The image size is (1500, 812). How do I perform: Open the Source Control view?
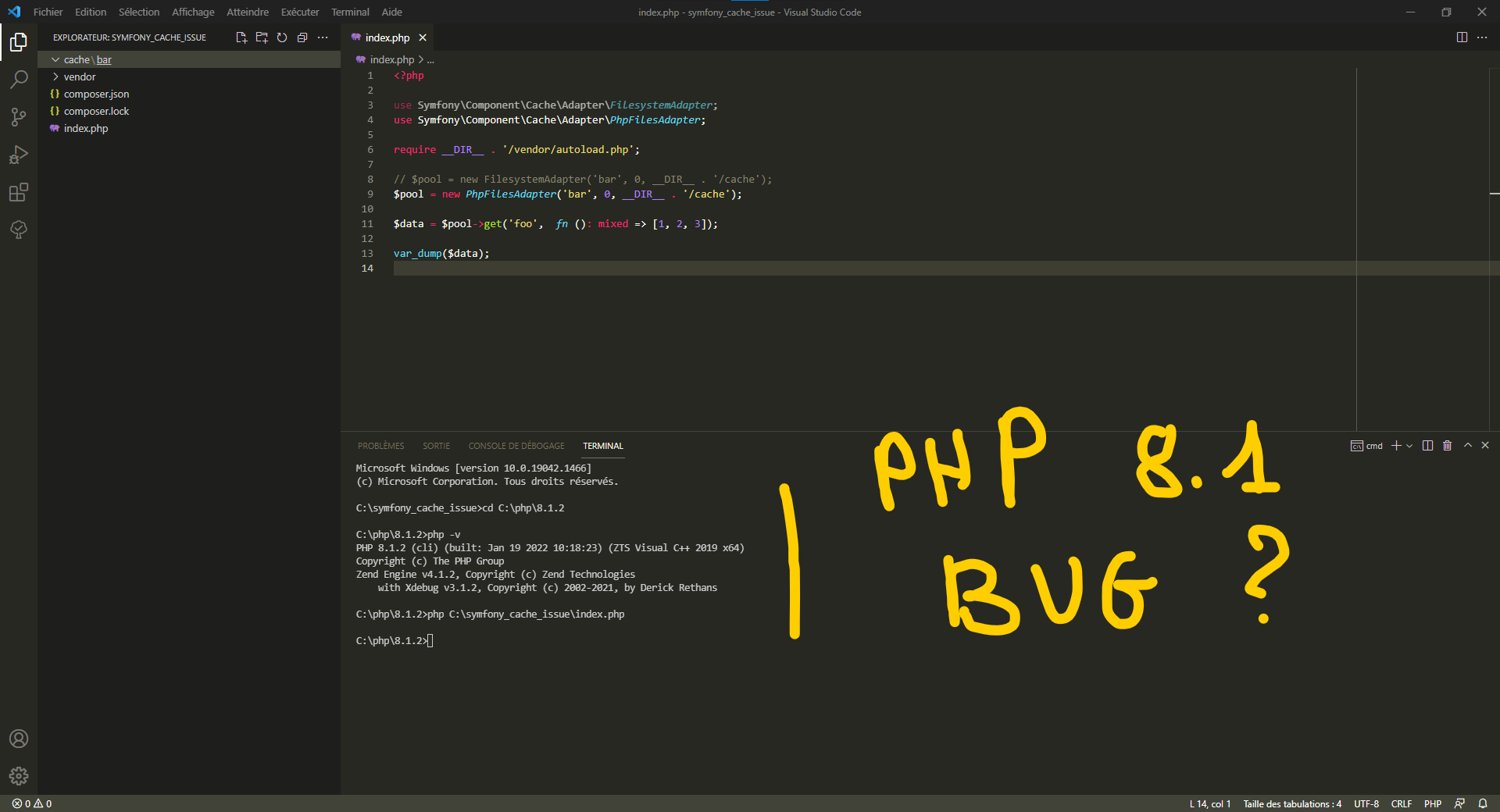(x=19, y=117)
